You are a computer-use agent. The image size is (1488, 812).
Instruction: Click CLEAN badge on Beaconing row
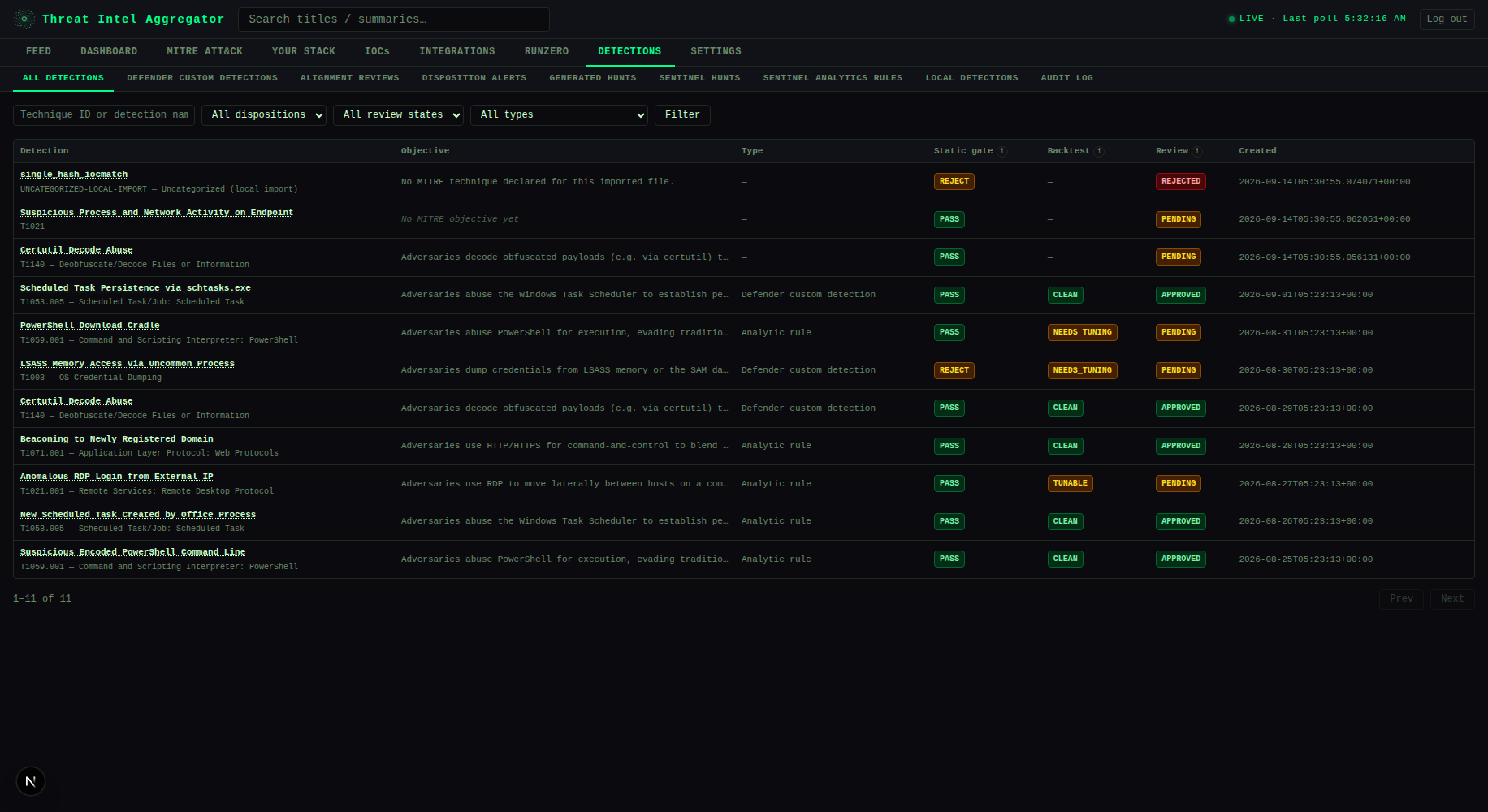[x=1066, y=446]
